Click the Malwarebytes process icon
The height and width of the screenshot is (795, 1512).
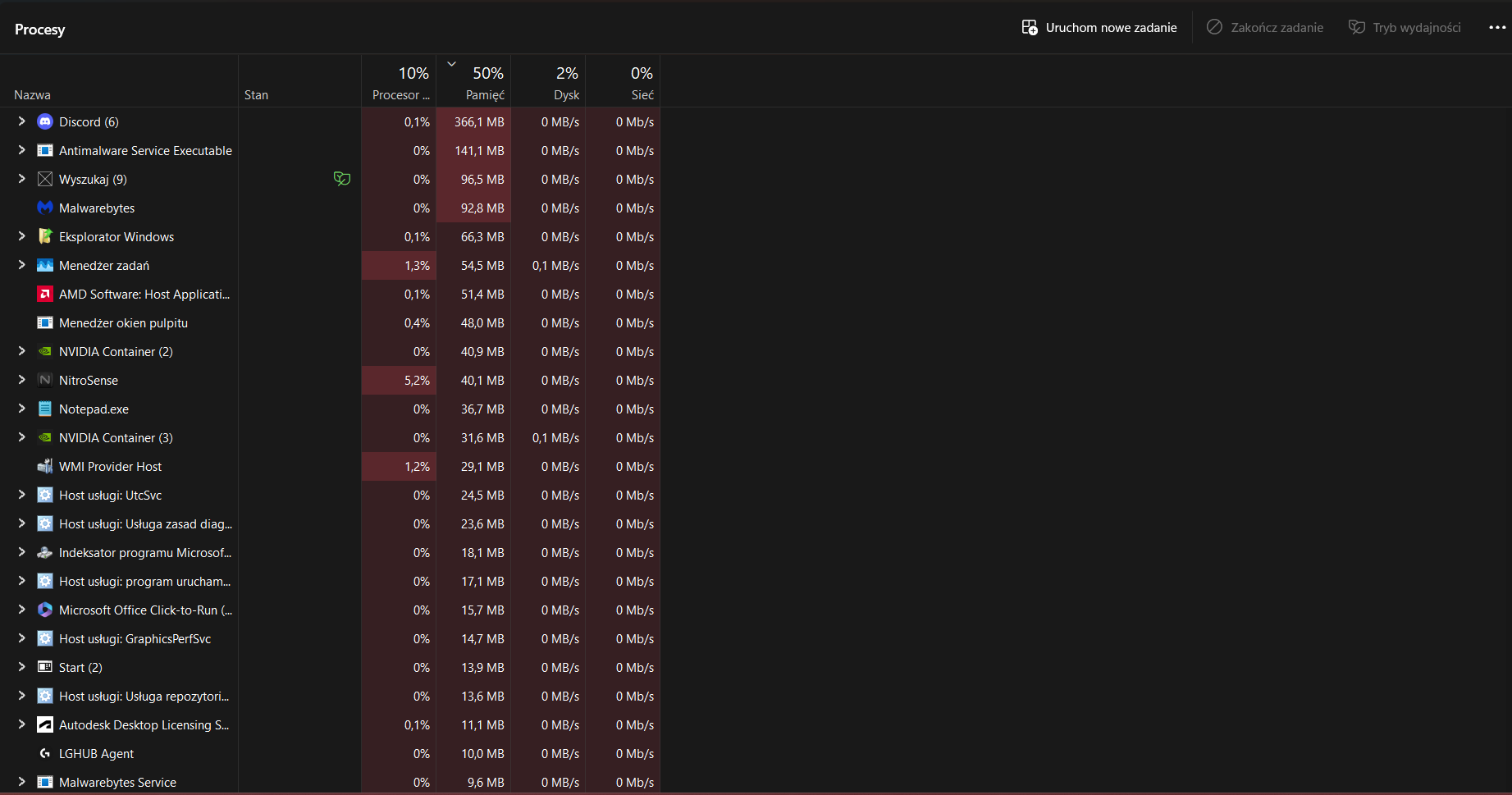45,208
